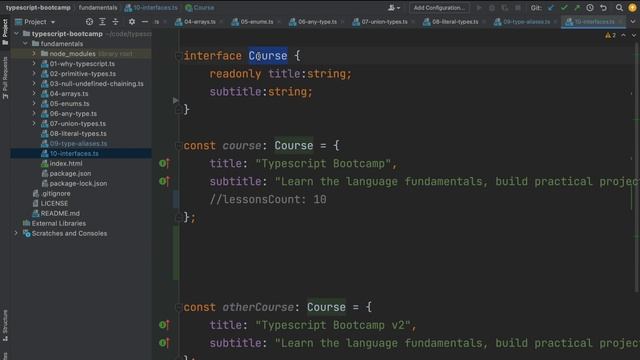Screen dimensions: 640x360
Task: Click Add Configuration... button
Action: pos(439,8)
